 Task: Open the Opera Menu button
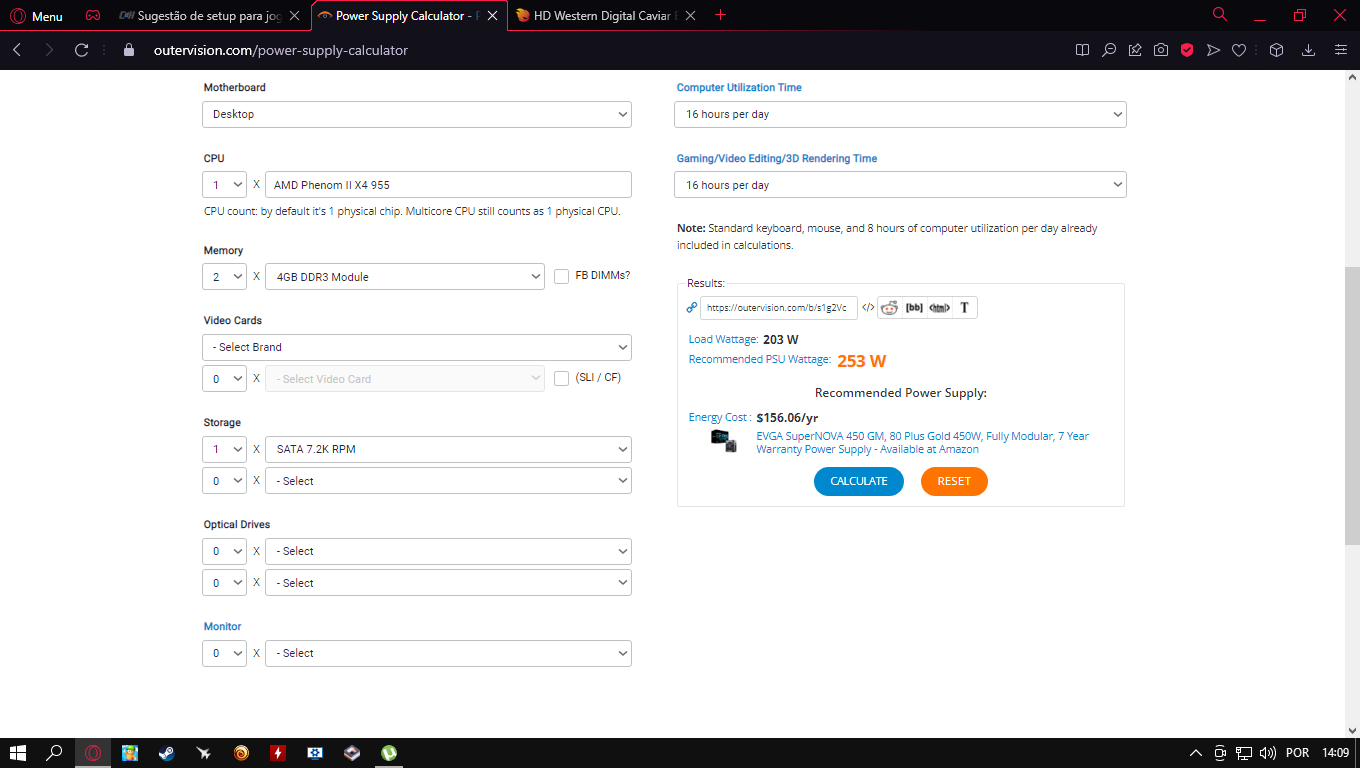36,16
